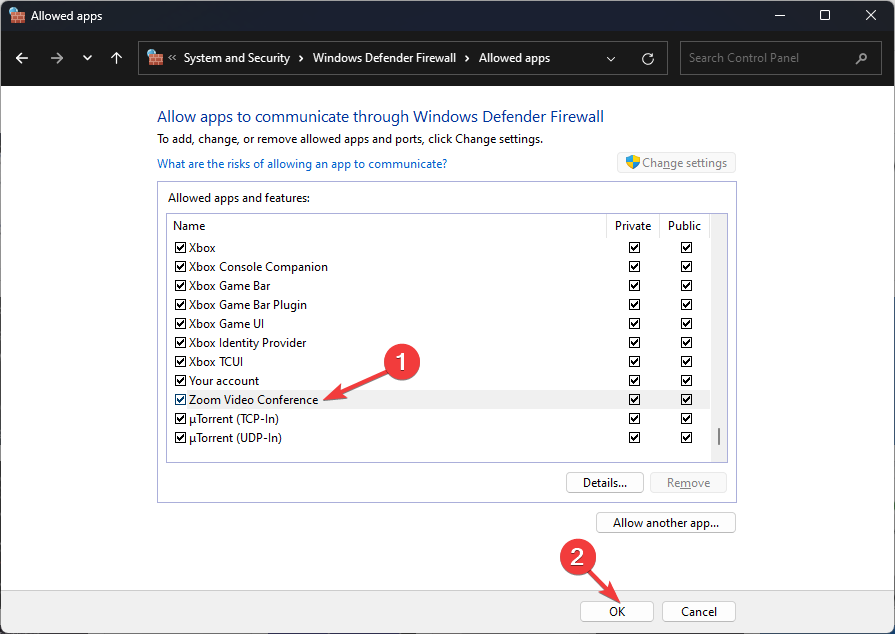This screenshot has width=895, height=634.
Task: Toggle Private checkbox for Xbox Game Bar
Action: click(x=634, y=286)
